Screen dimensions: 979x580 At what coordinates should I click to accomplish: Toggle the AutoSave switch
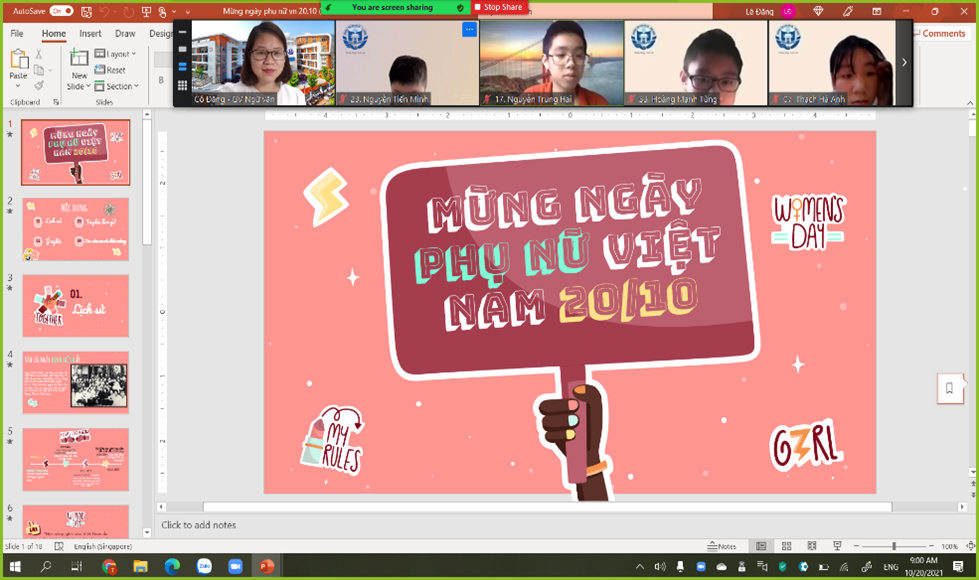[x=61, y=11]
